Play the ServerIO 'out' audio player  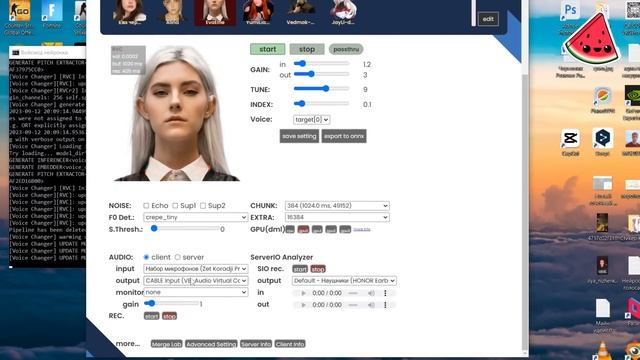(303, 305)
